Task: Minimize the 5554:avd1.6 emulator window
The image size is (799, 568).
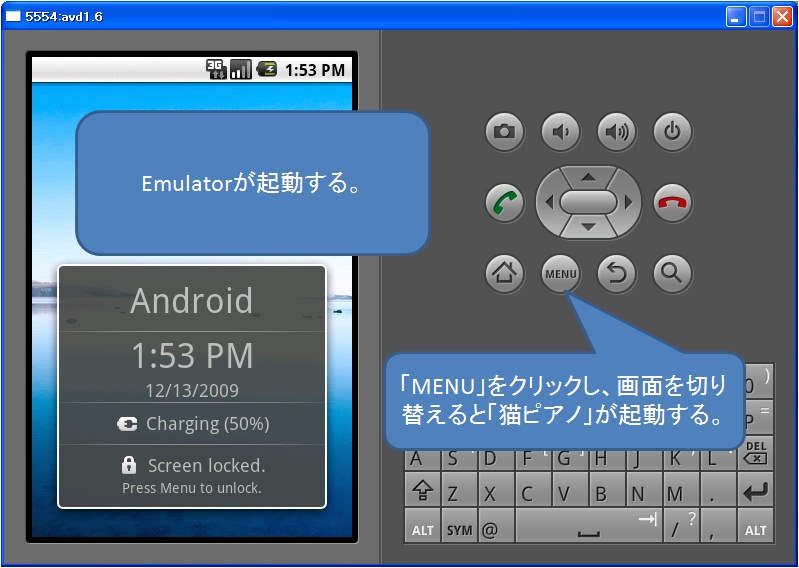Action: (735, 17)
